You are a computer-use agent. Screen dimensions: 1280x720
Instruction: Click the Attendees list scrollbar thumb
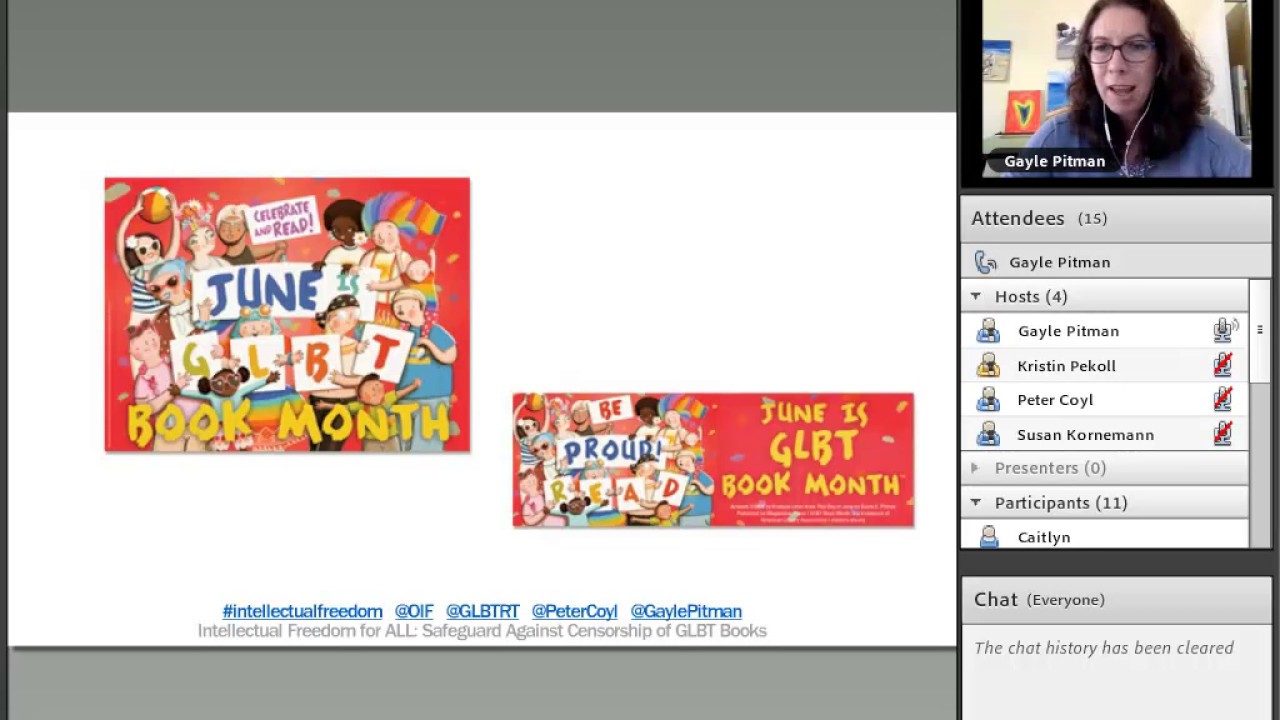[x=1260, y=330]
